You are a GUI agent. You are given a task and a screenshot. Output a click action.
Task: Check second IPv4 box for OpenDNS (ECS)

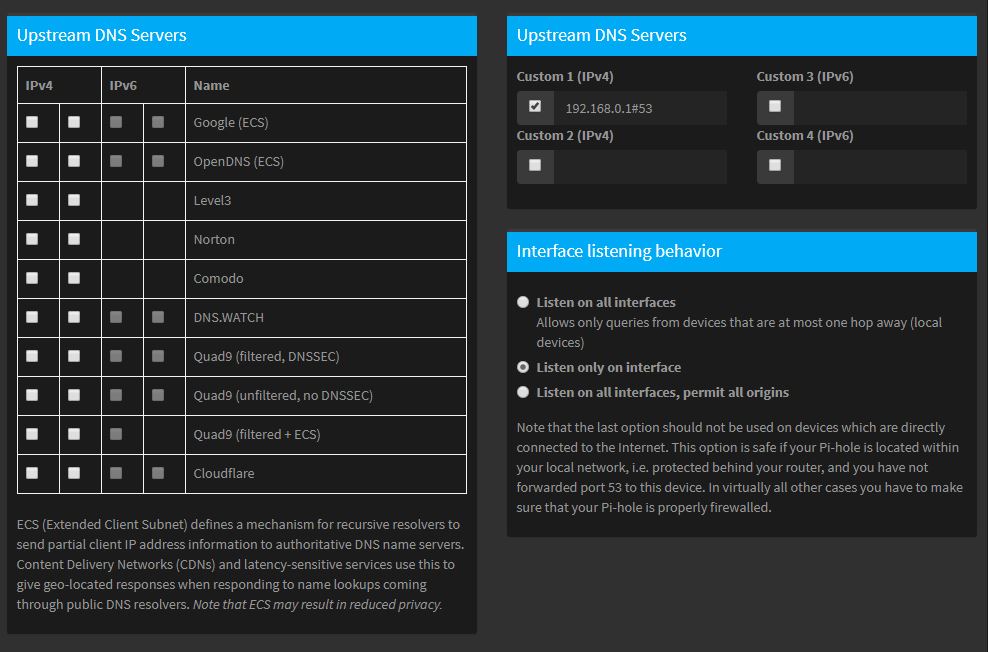(x=74, y=161)
